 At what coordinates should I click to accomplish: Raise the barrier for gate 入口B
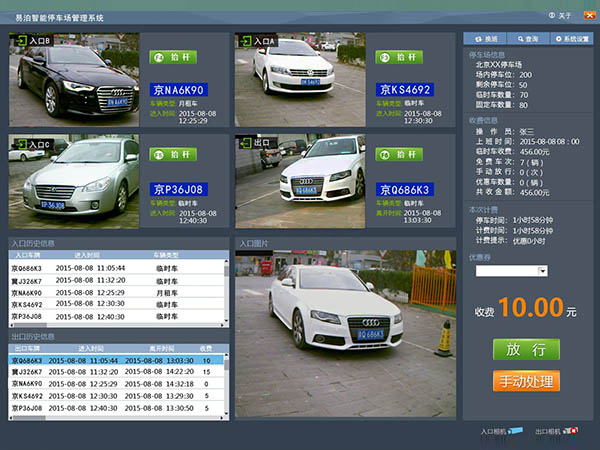(x=173, y=57)
